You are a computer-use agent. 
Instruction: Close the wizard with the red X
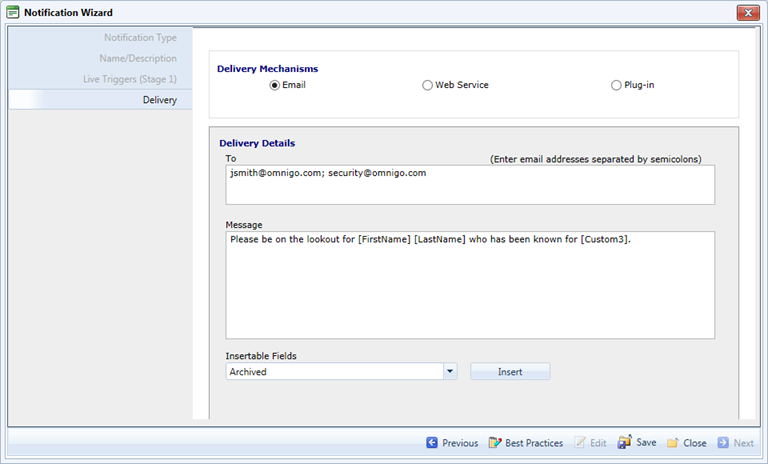[x=746, y=13]
